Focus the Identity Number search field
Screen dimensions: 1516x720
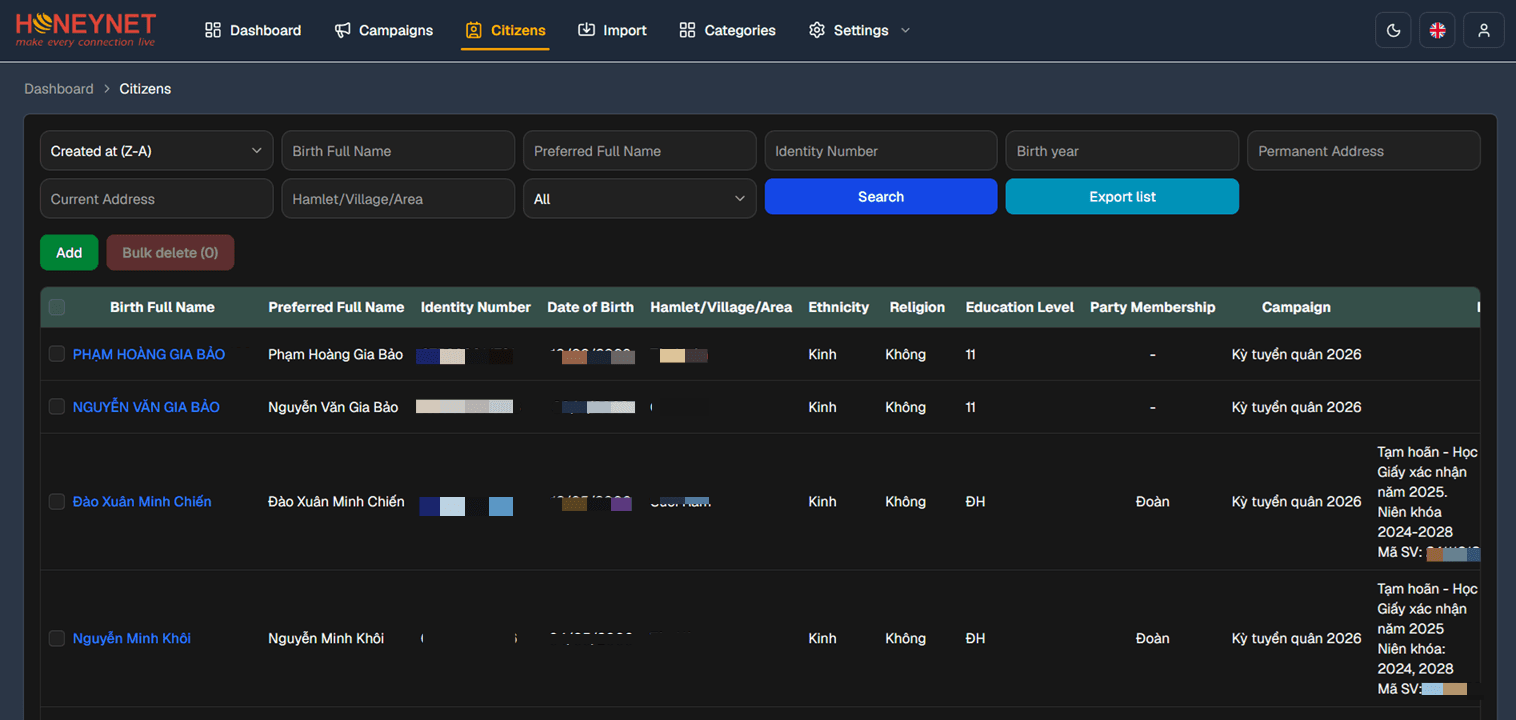tap(881, 151)
